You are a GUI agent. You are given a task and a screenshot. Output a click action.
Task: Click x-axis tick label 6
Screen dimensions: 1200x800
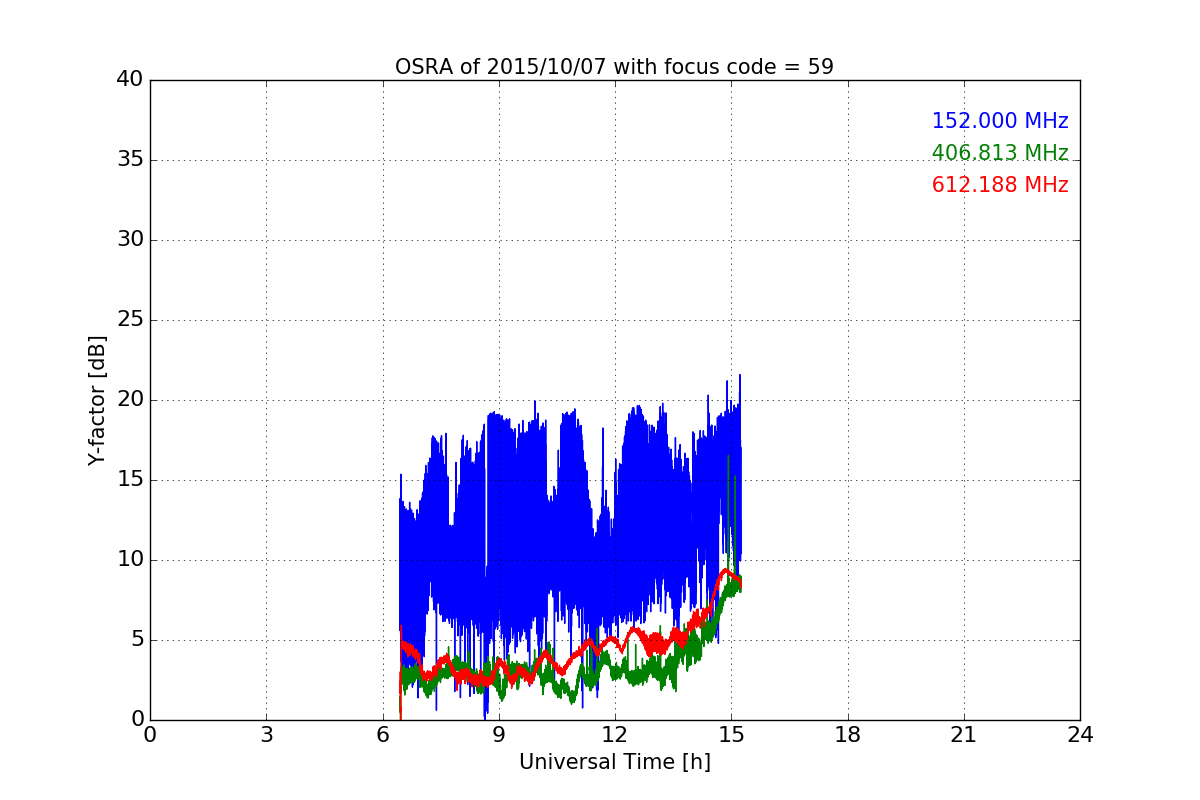point(382,735)
